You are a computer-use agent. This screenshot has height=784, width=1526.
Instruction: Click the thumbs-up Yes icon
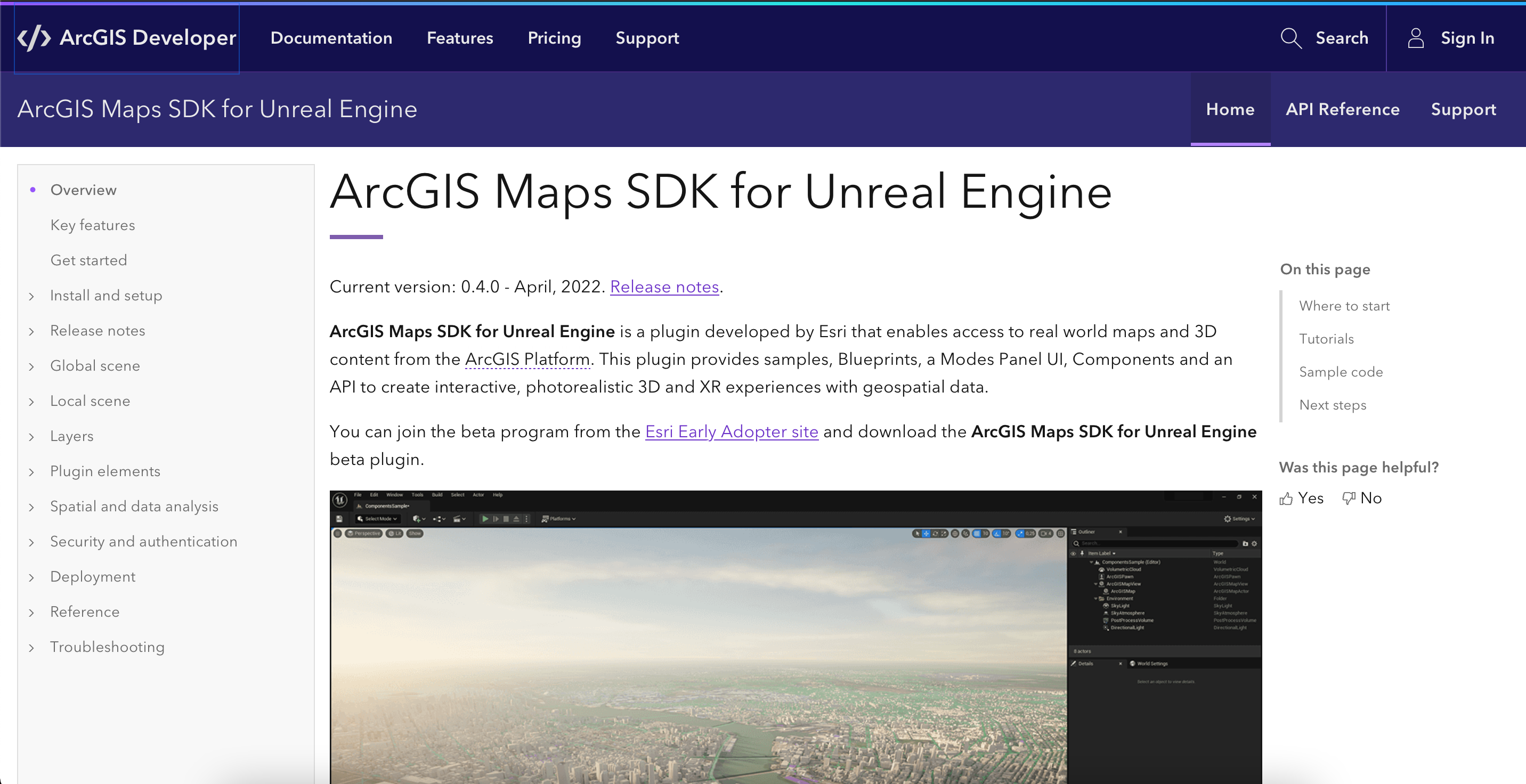(1286, 499)
